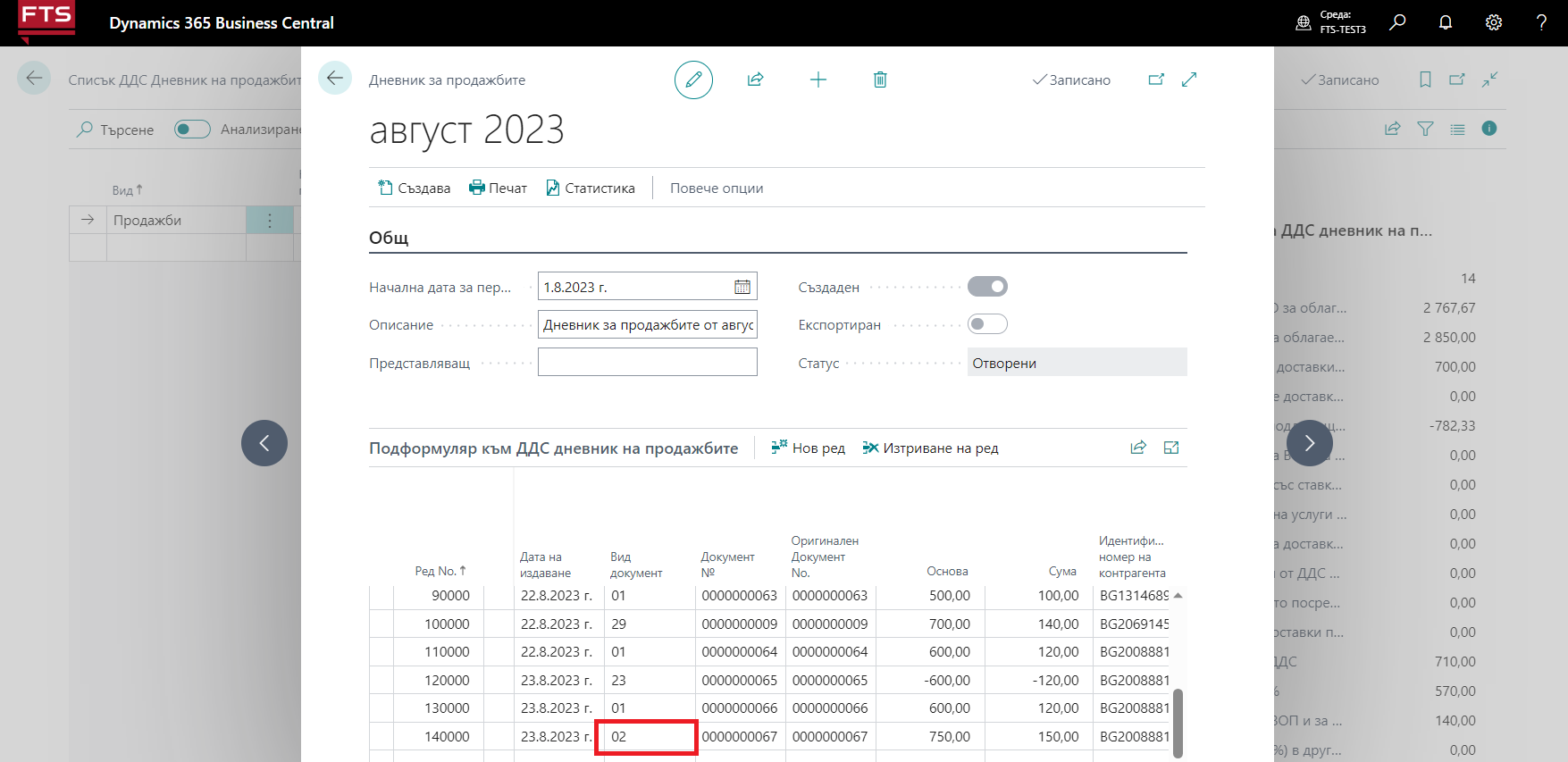1568x762 pixels.
Task: Go back from Списък ДДС Дневник list
Action: [34, 79]
